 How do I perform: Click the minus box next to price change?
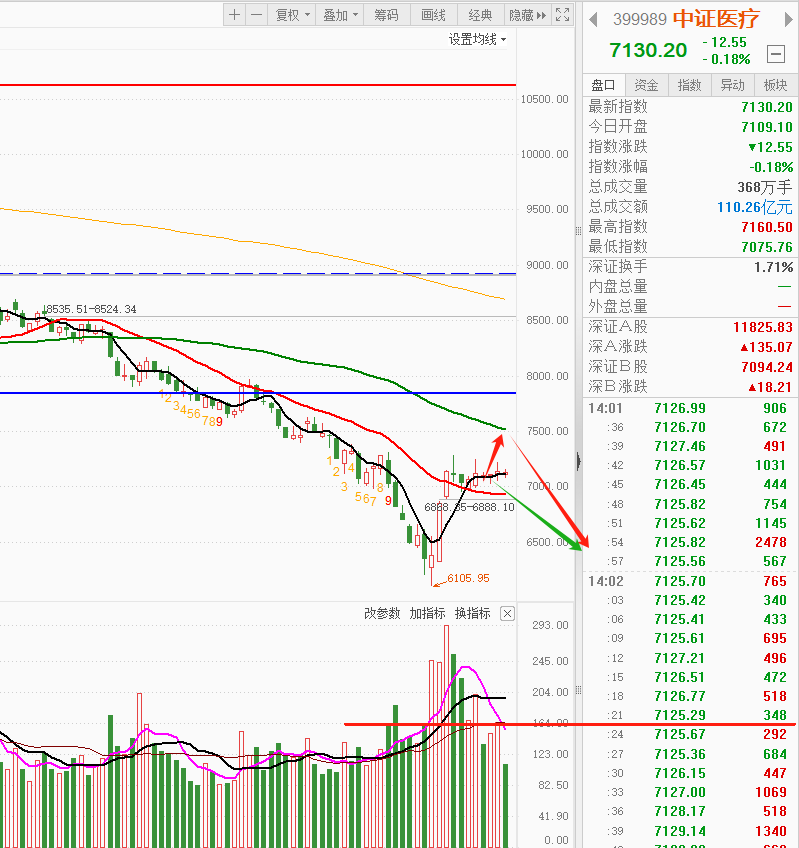tap(776, 53)
